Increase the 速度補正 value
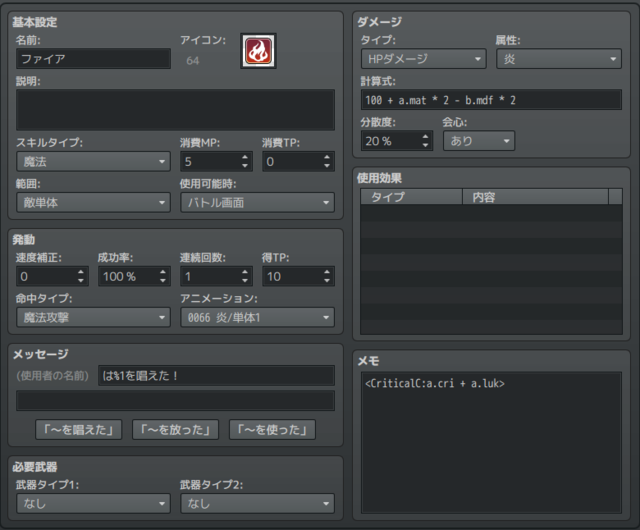The image size is (640, 530). coord(81,272)
